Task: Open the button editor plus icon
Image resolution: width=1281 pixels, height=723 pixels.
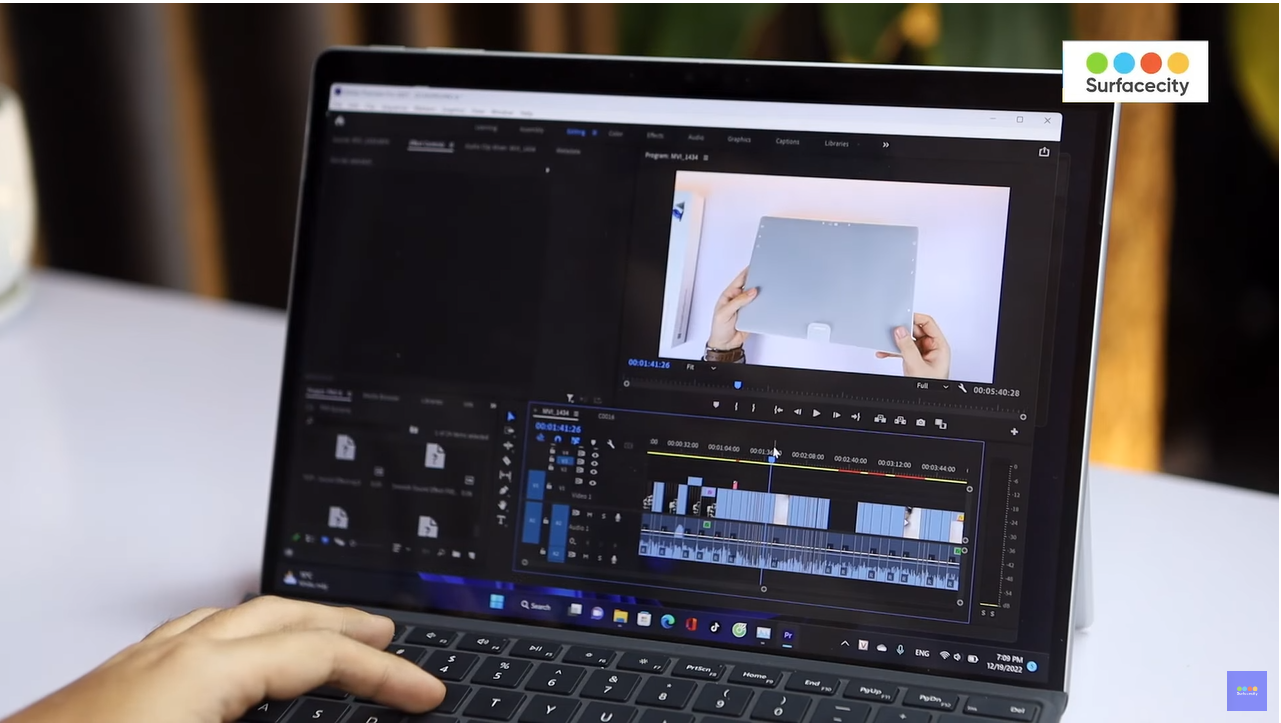Action: point(1014,432)
